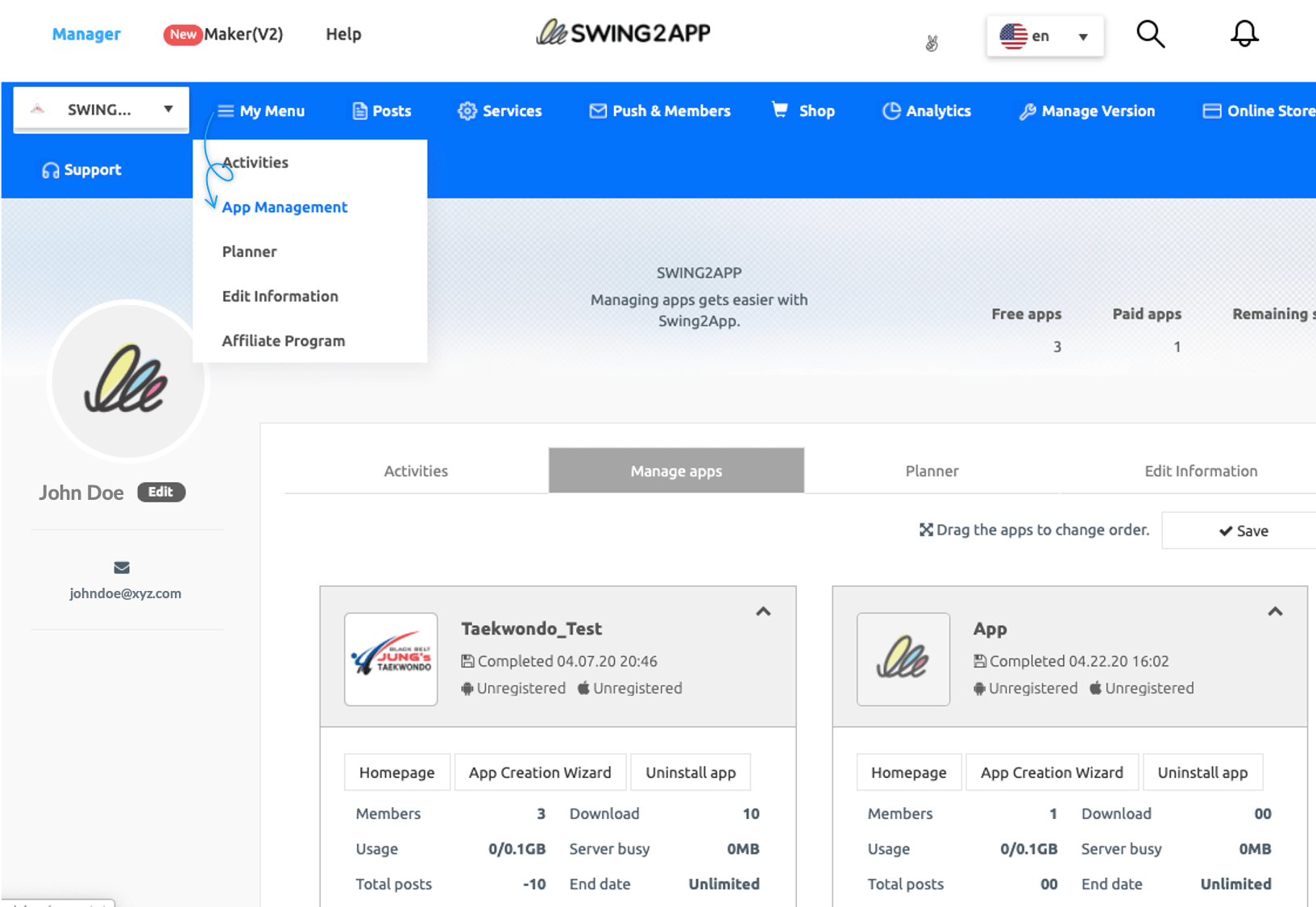
Task: Click the Push & Members envelope icon
Action: [598, 111]
